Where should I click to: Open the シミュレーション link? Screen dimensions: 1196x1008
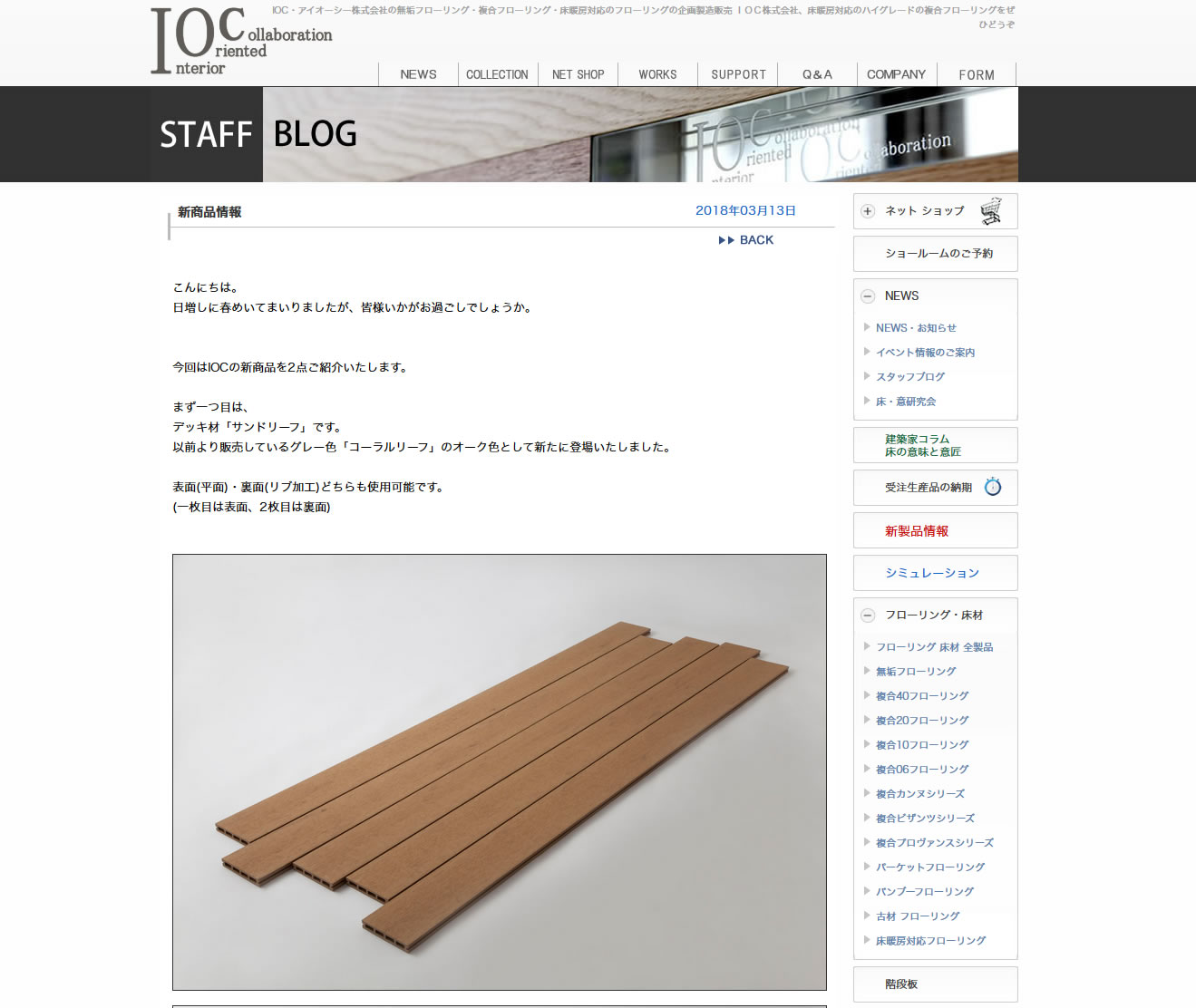coord(936,573)
